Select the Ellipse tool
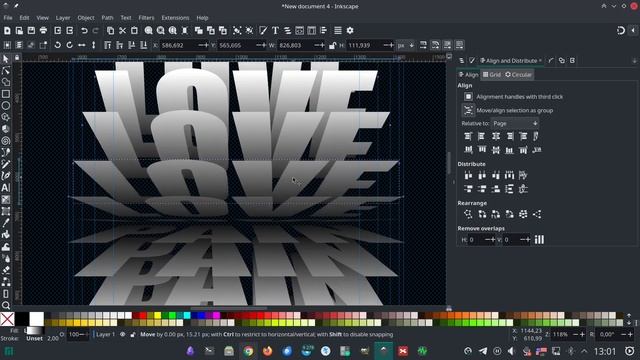 tap(6, 106)
